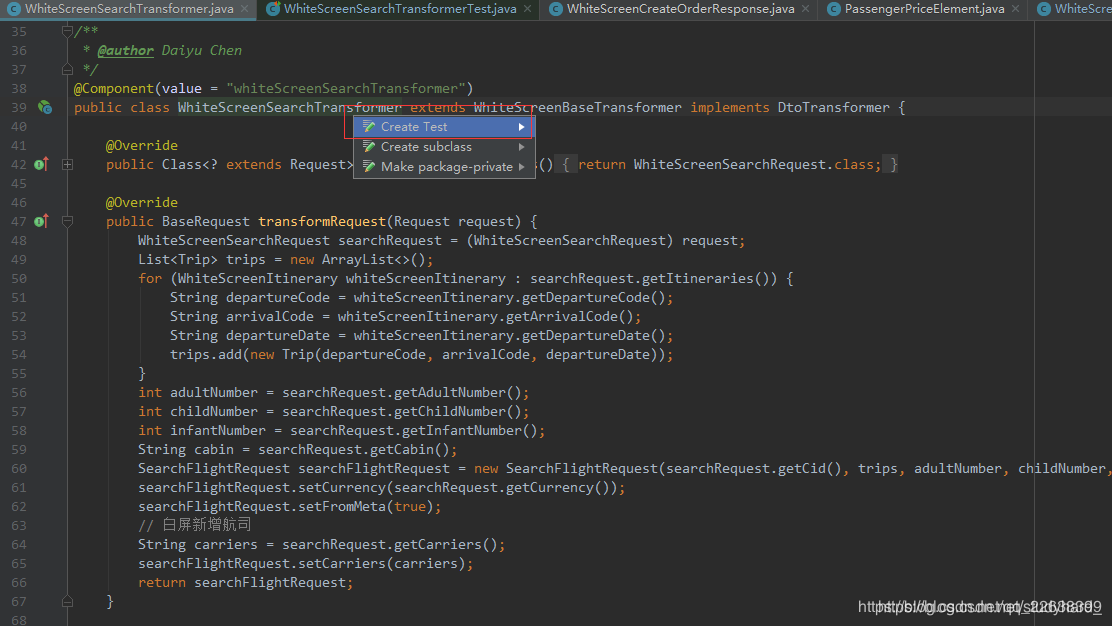Collapse Javadoc comment fold on line 35
Screen dimensions: 1112x626
(67, 31)
